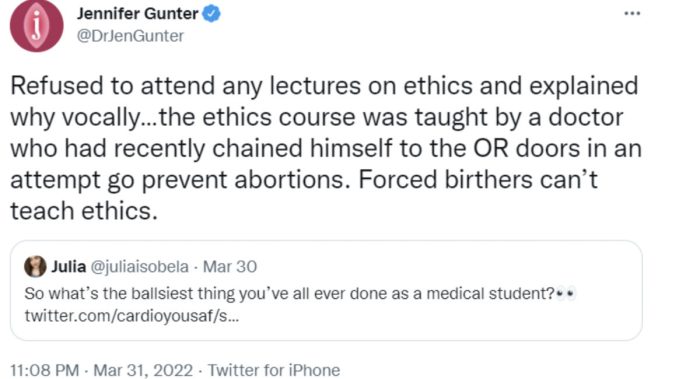Image resolution: width=700 pixels, height=379 pixels.
Task: Click the Twitter for iPhone source label
Action: [x=274, y=370]
